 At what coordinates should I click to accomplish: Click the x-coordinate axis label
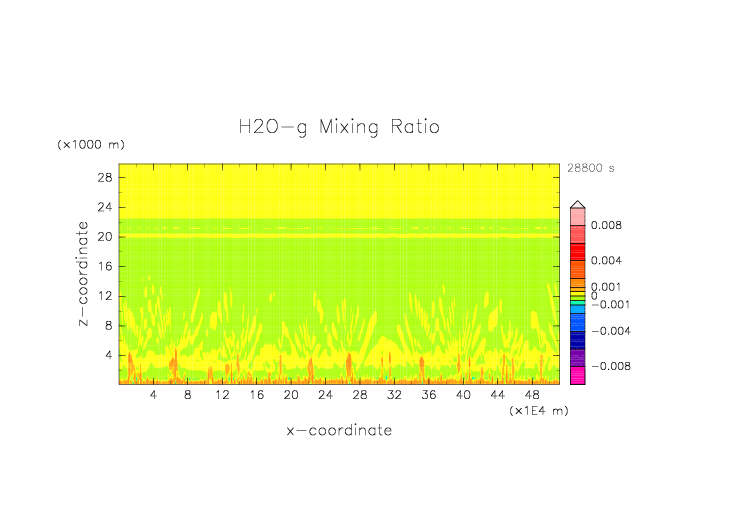click(x=339, y=430)
